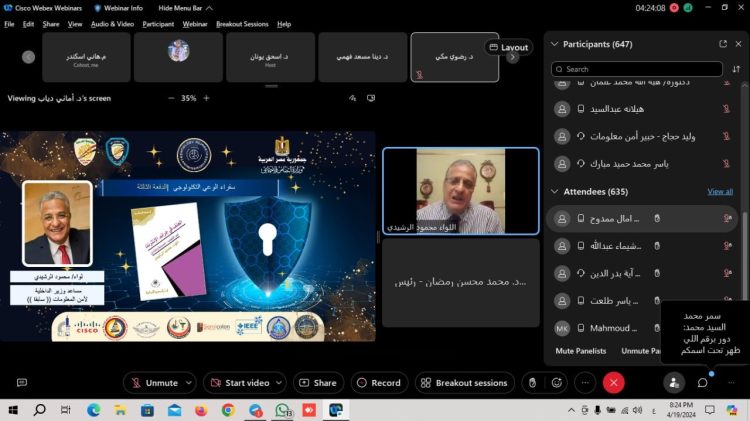Click the sort participants icon beside Search
750x421 pixels.
(x=736, y=69)
